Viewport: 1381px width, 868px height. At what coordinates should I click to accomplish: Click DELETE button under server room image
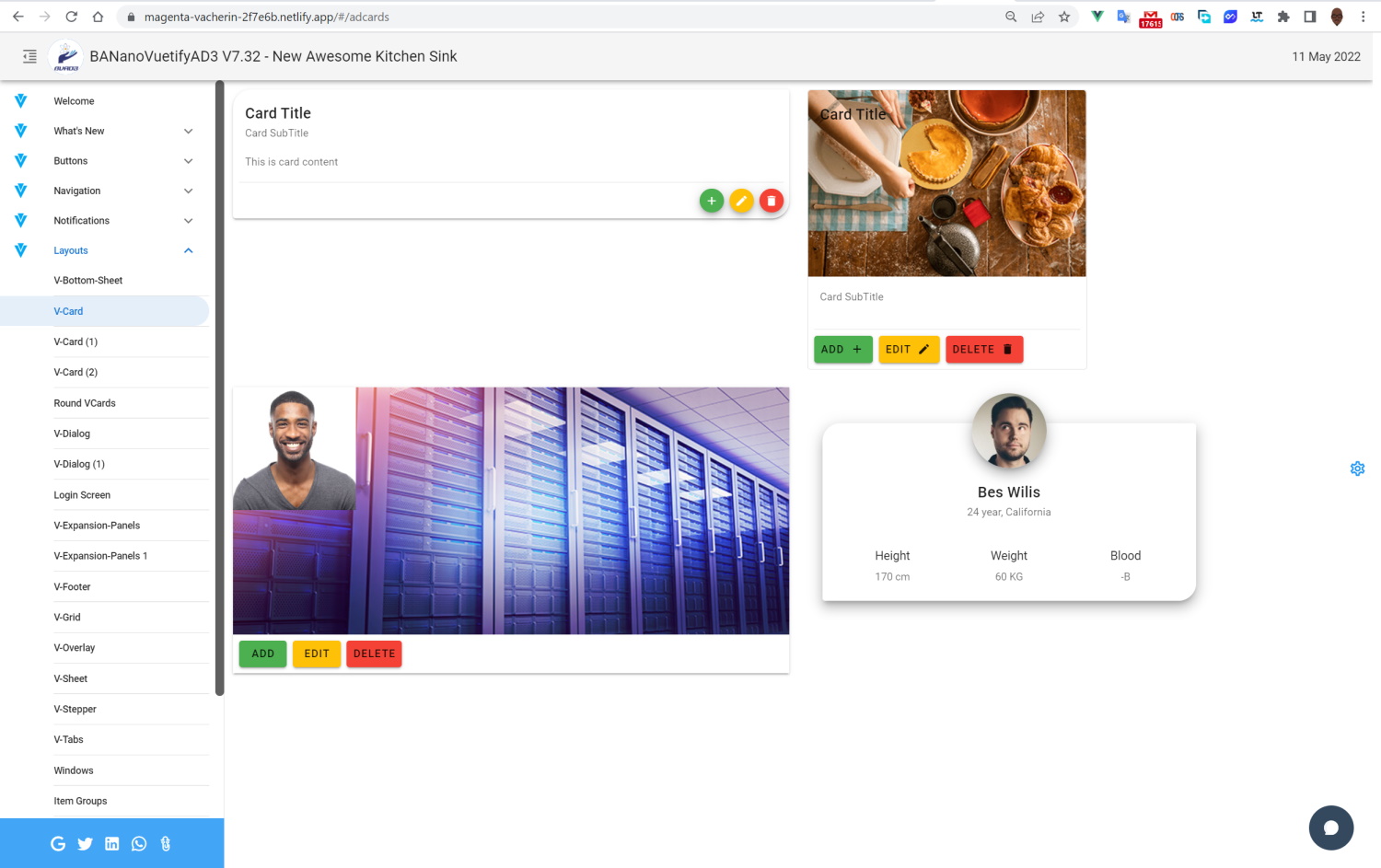pyautogui.click(x=375, y=654)
